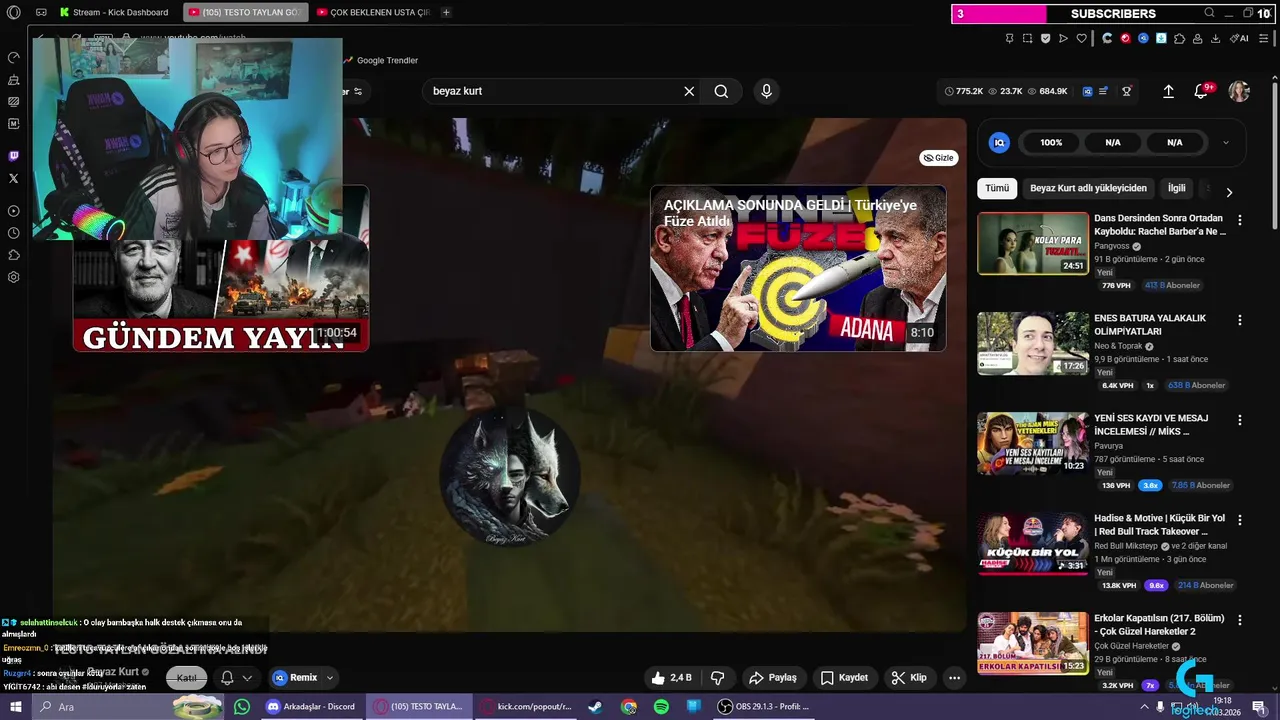
Task: Open more options for Dans Dersinden video
Action: point(1240,220)
